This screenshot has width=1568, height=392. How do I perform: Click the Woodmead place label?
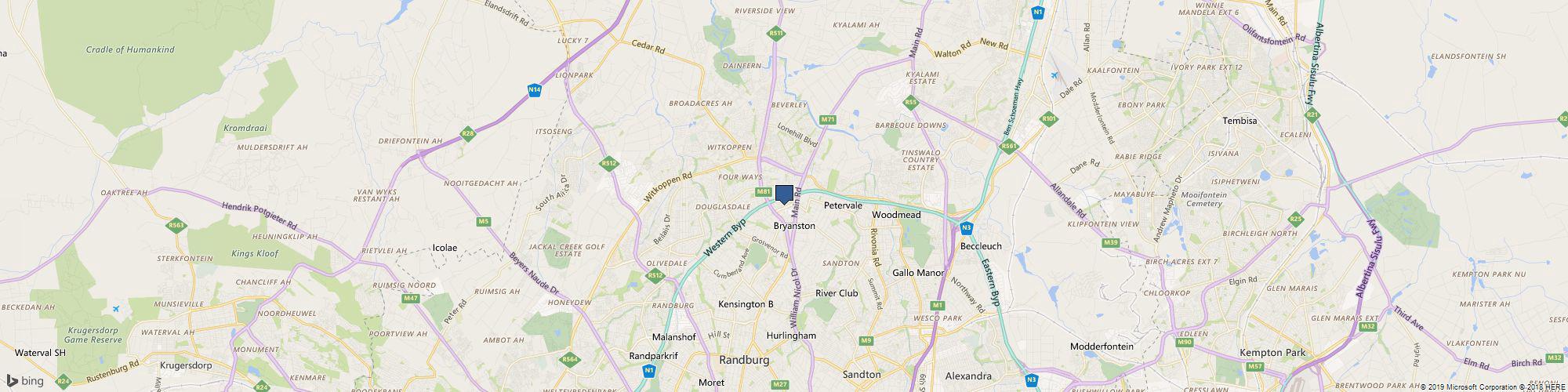[895, 214]
